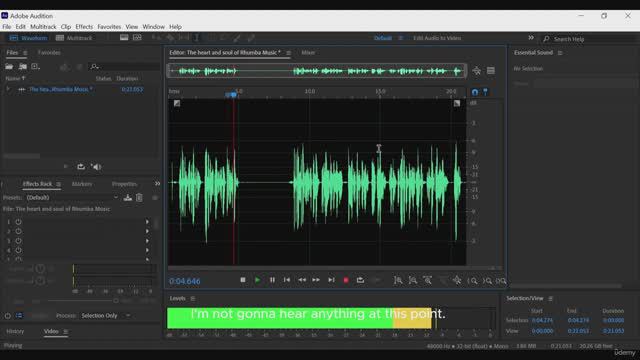Show spectral frequency display icon
640x360 pixels.
pyautogui.click(x=124, y=38)
